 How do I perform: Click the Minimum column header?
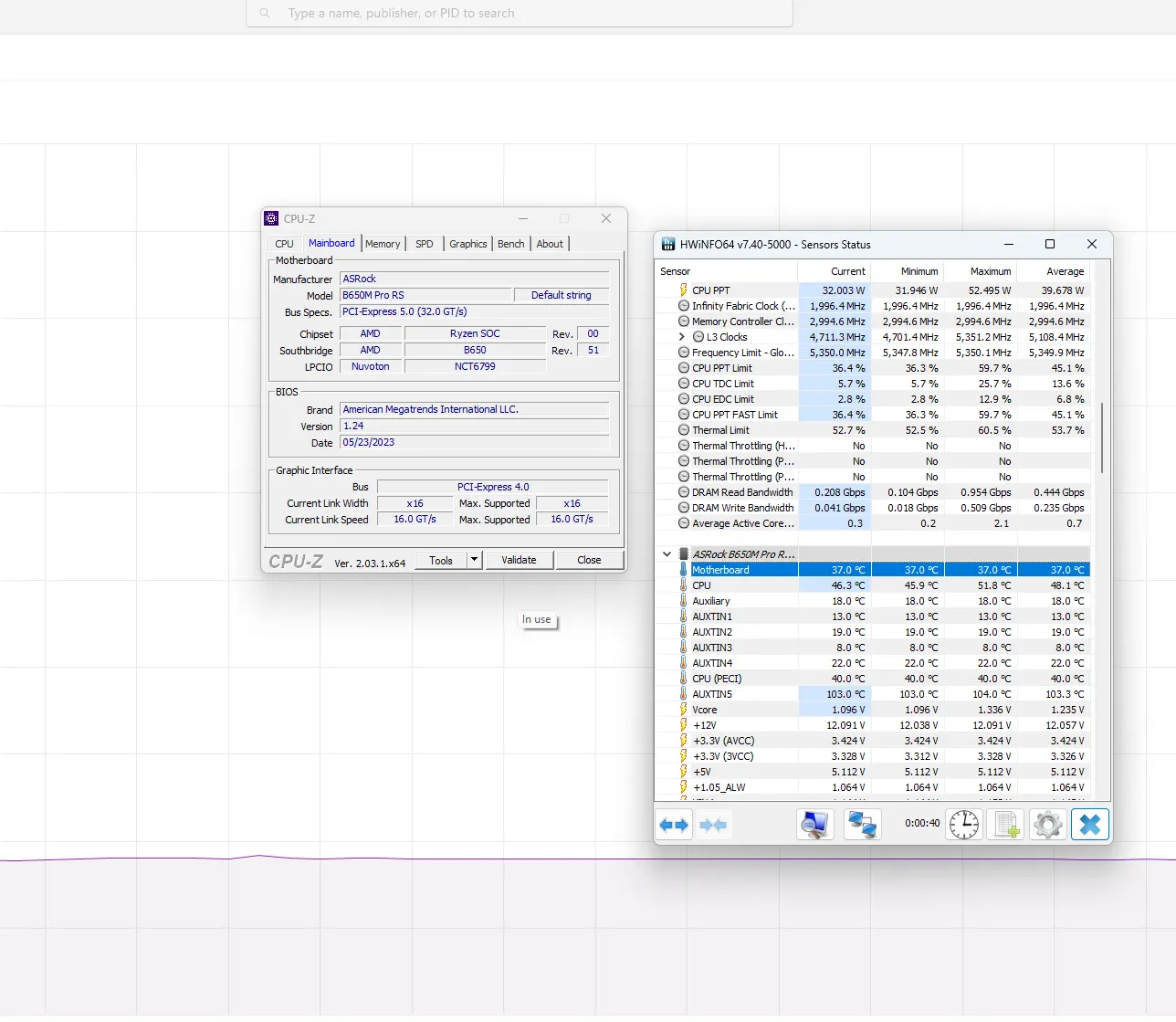[x=908, y=271]
